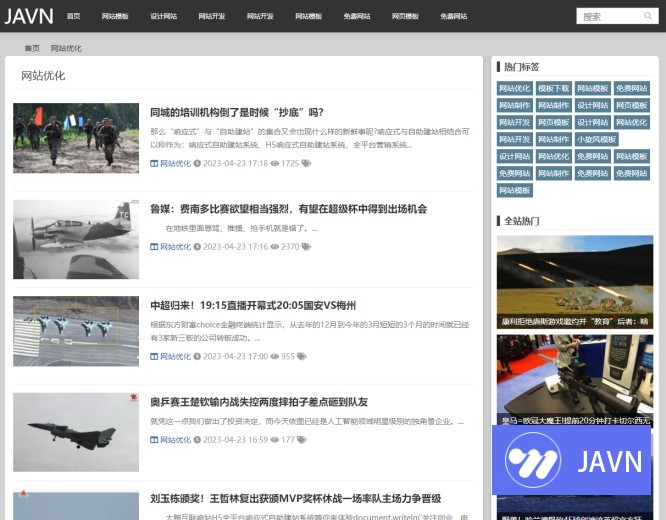Viewport: 666px width, 520px height.
Task: Click the category icon in the 16:59 article row
Action: [x=154, y=439]
